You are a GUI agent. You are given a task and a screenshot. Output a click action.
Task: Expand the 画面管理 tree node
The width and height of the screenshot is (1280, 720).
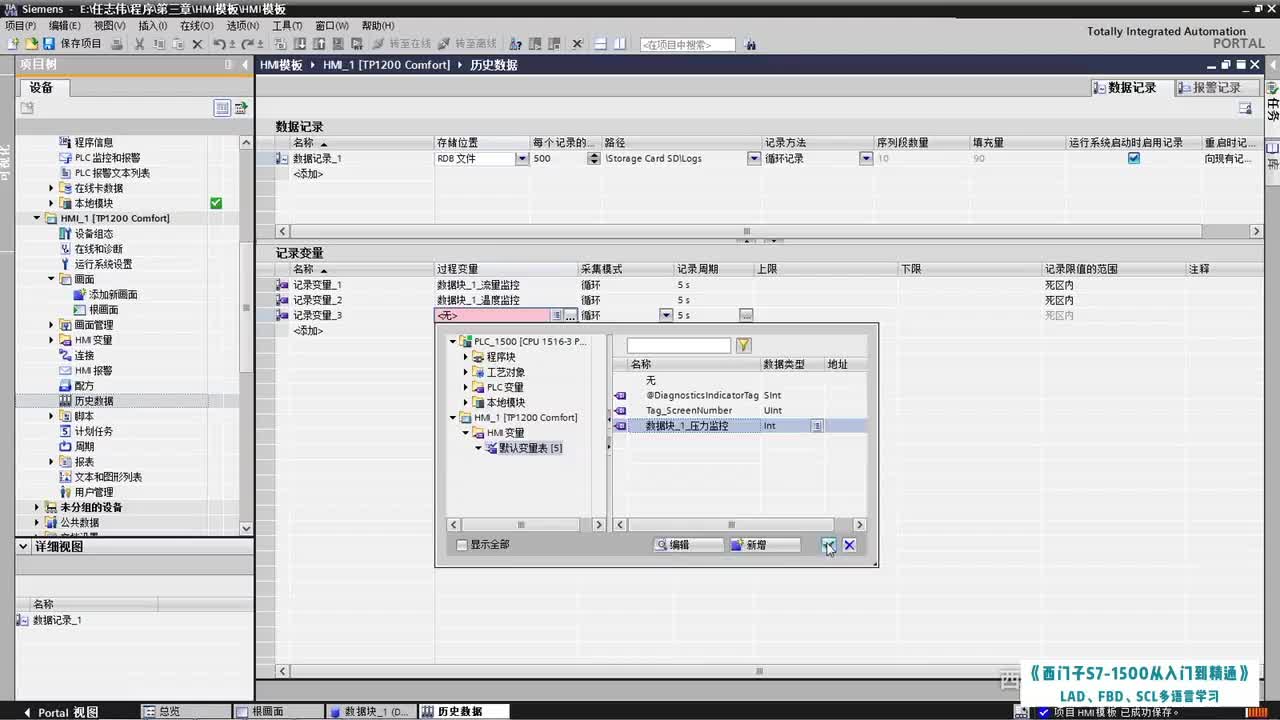52,325
